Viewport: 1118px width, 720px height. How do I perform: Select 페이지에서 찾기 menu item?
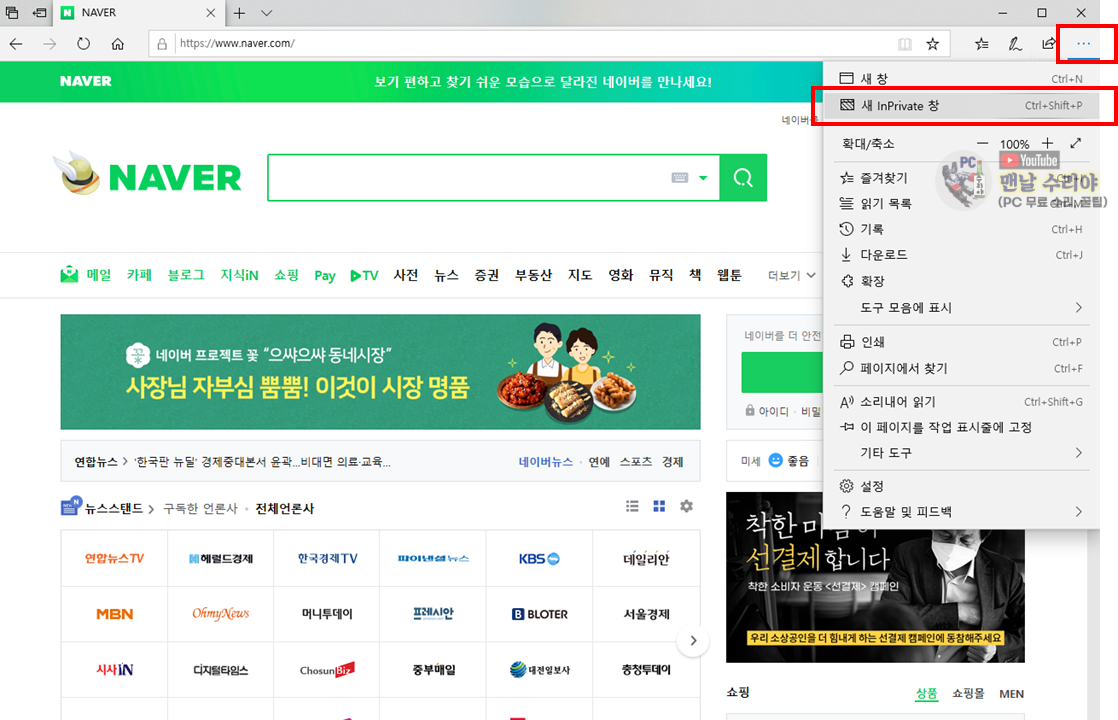(x=961, y=369)
